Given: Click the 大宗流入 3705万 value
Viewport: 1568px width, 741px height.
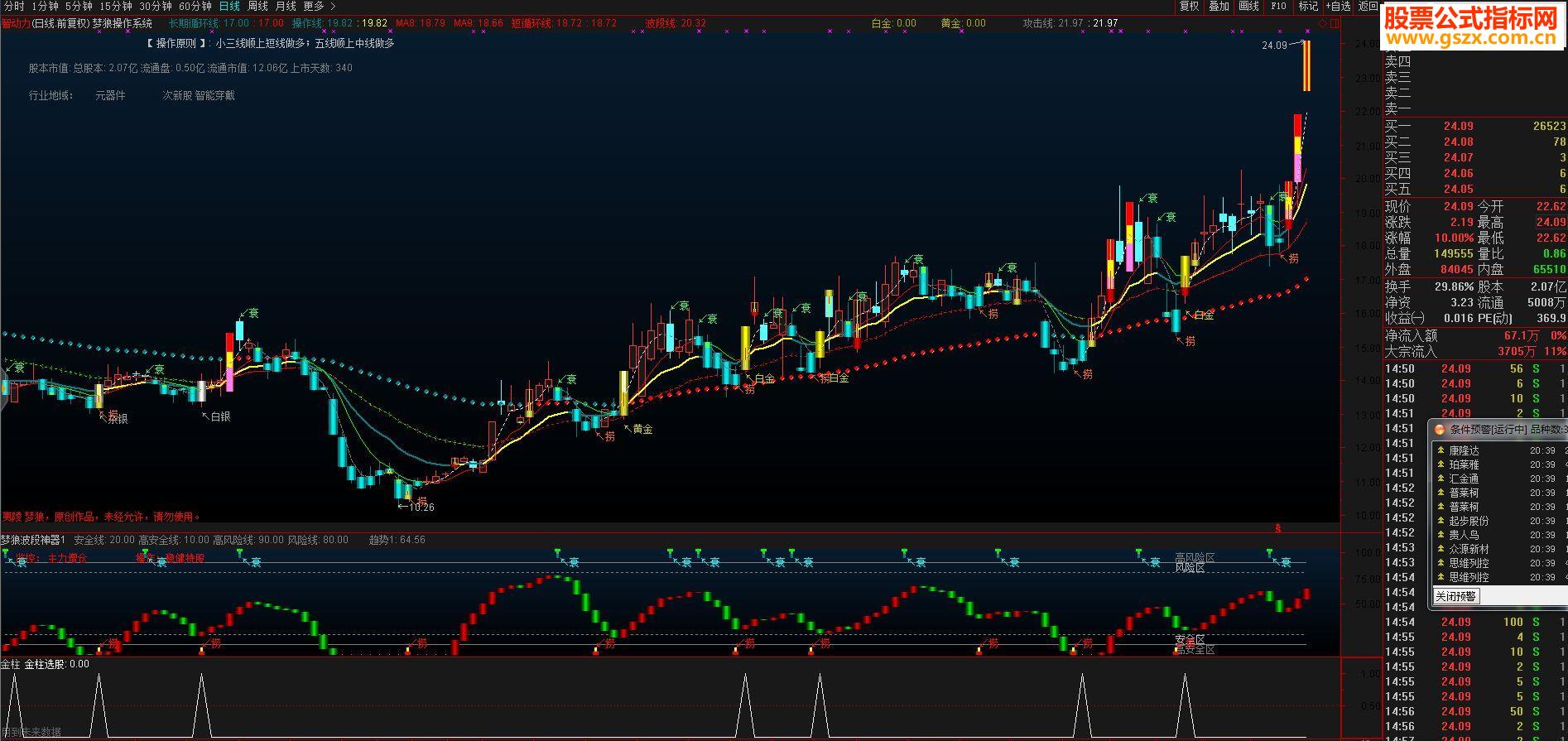Looking at the screenshot, I should point(1517,352).
